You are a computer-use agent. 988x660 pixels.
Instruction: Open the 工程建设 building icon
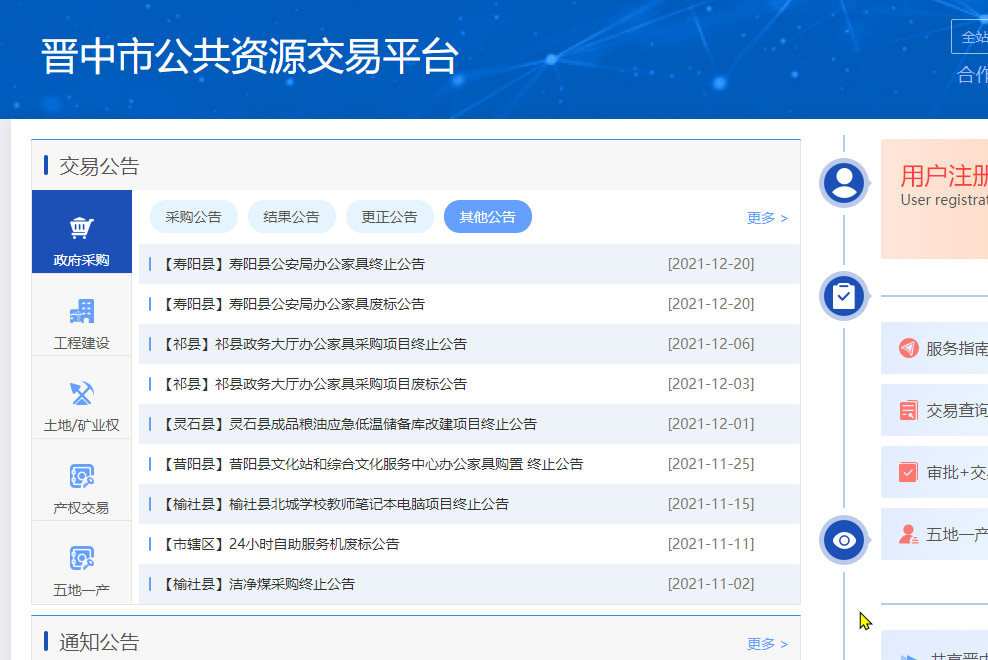click(x=81, y=311)
